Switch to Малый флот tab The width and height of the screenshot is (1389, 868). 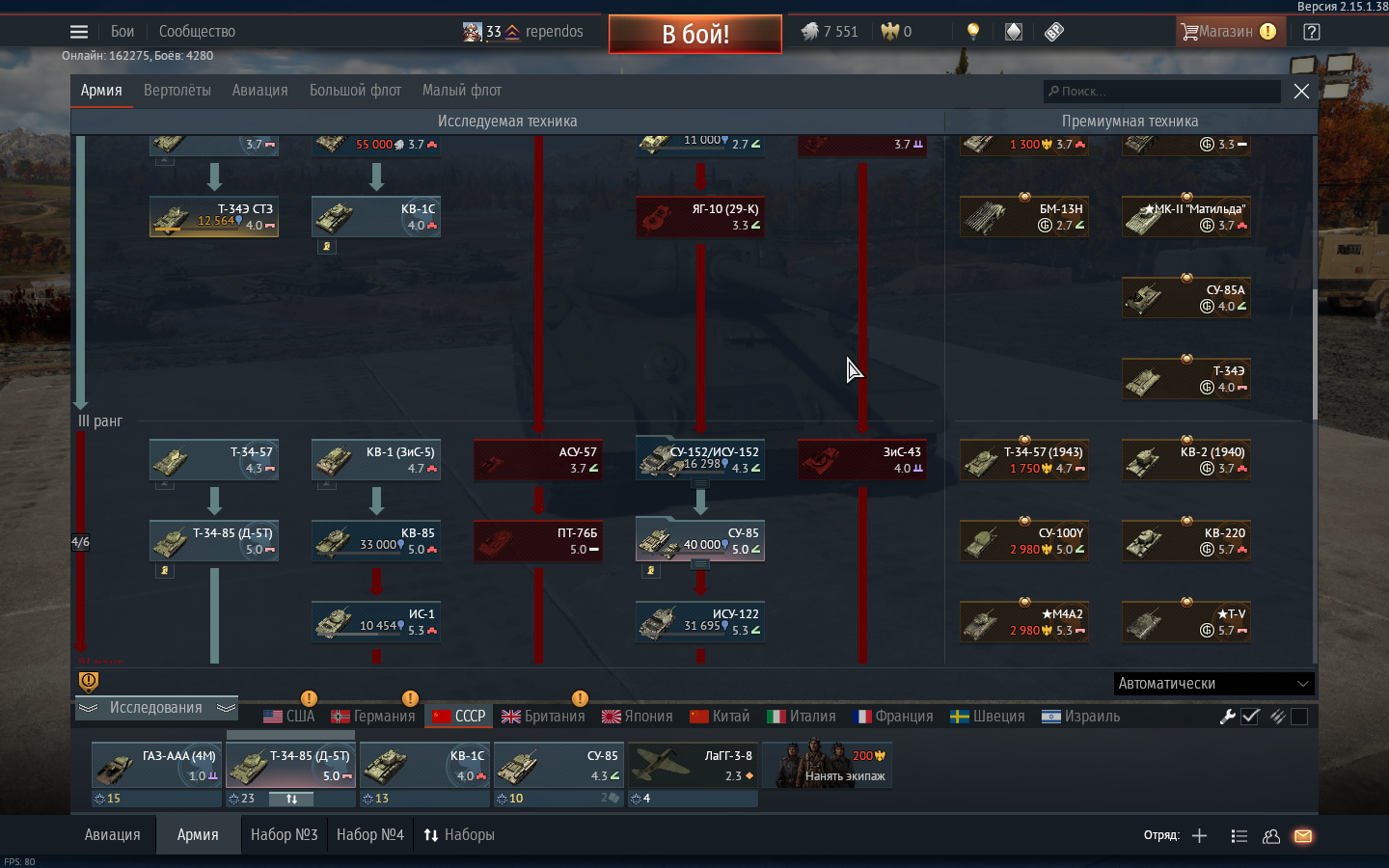[462, 91]
